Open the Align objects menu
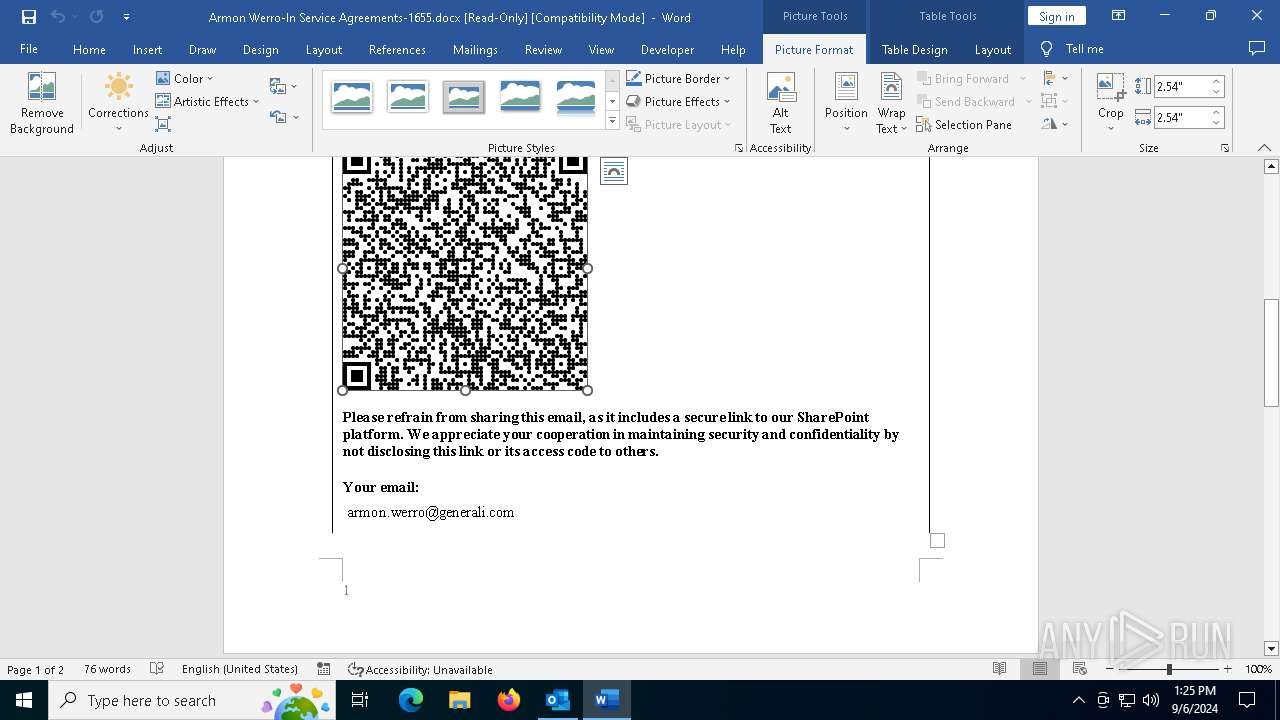 click(1054, 78)
